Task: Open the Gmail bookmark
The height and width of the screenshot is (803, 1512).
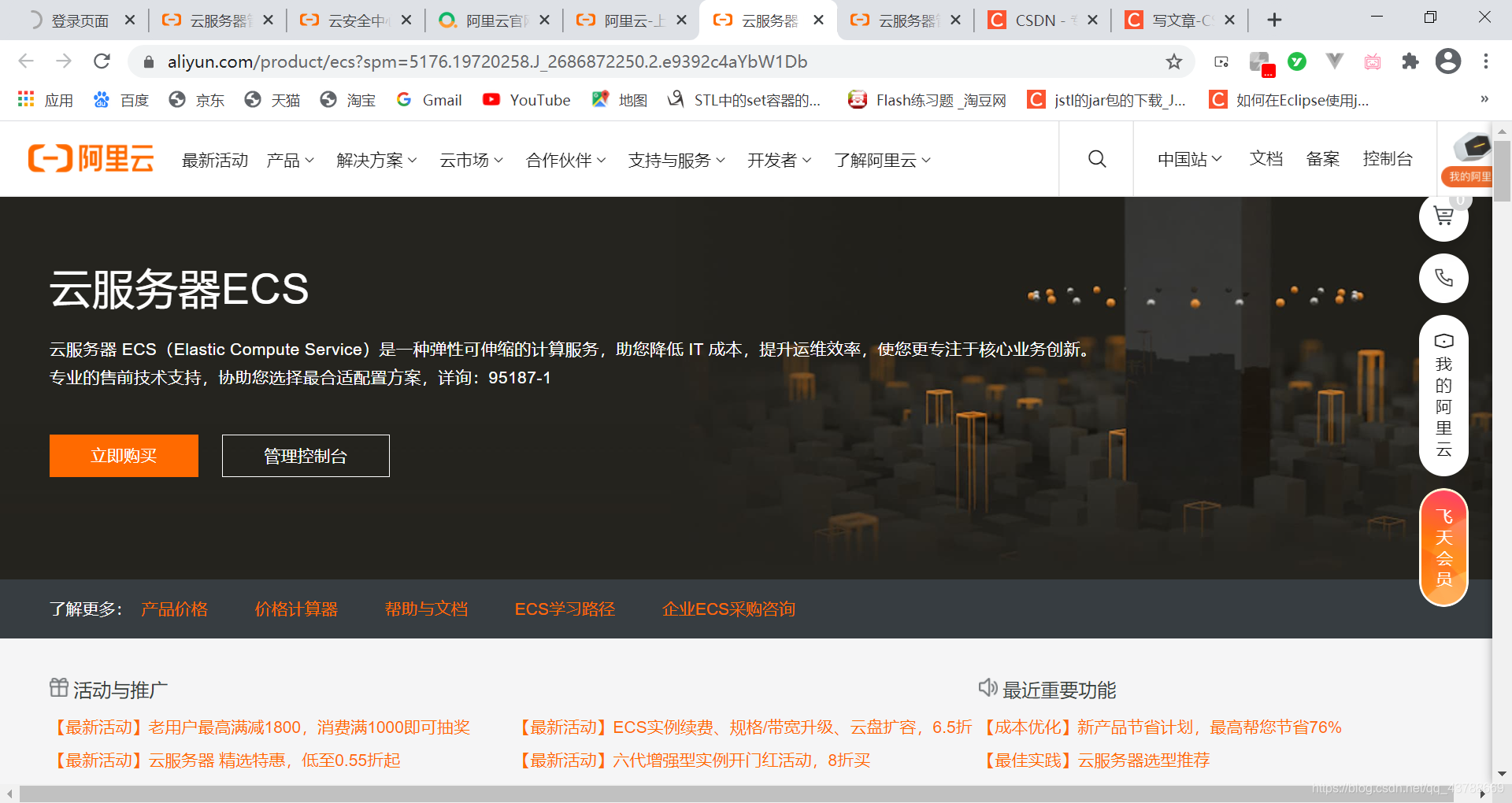Action: pyautogui.click(x=429, y=100)
